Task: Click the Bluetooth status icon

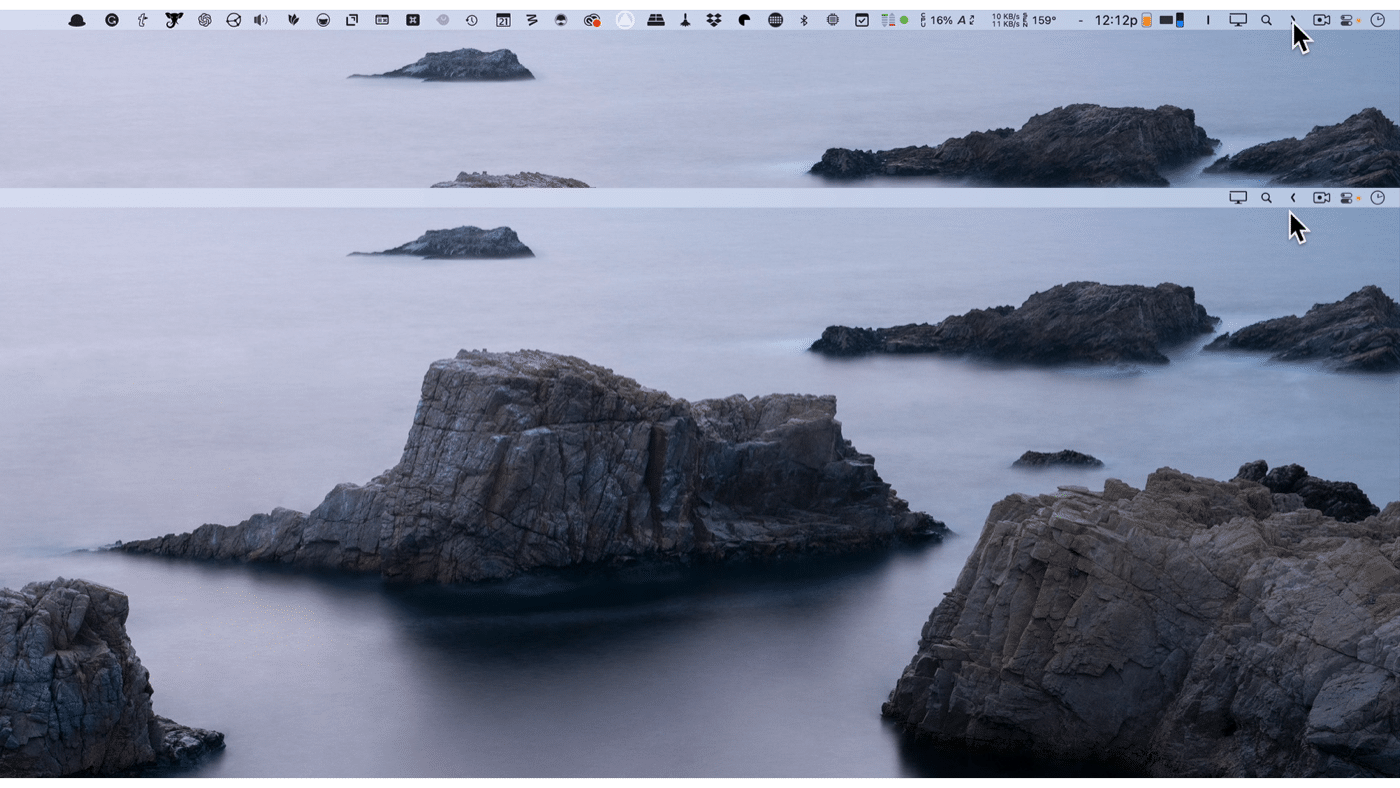Action: coord(804,20)
